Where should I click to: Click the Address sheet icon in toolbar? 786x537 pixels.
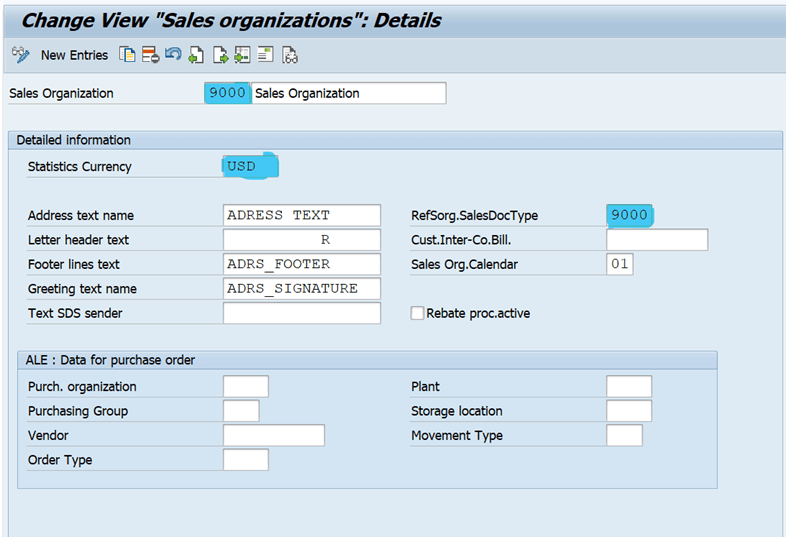(x=266, y=54)
